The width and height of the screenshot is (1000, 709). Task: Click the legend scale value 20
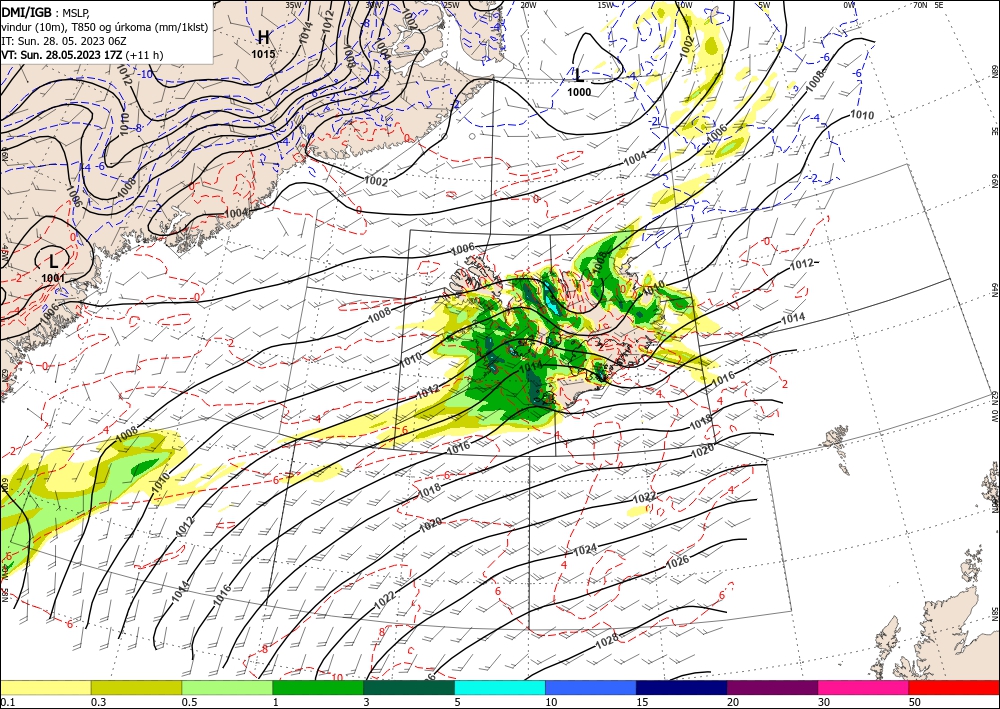point(733,702)
